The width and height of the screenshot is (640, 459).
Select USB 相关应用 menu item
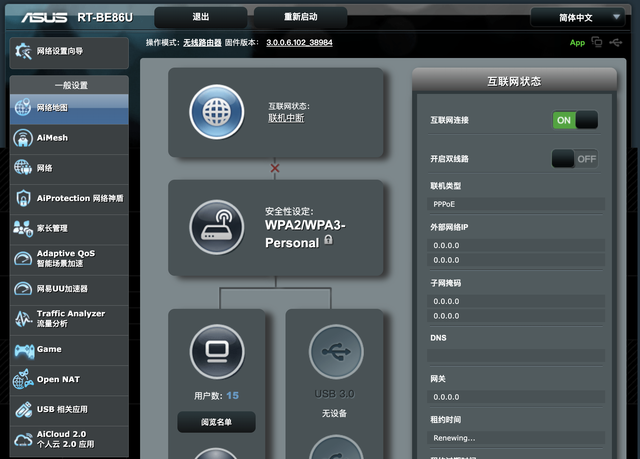coord(69,409)
